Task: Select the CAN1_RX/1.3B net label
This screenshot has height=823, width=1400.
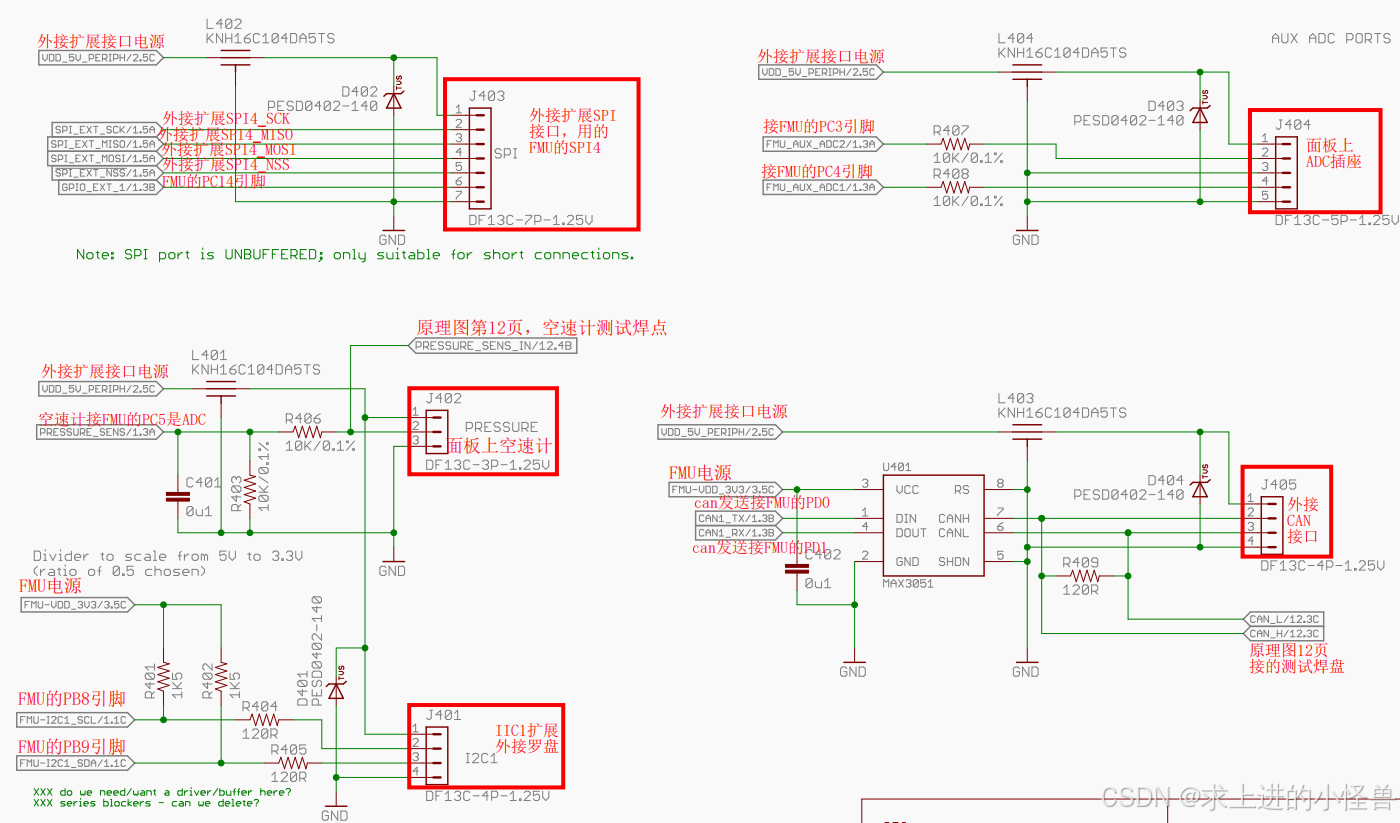Action: [x=739, y=532]
